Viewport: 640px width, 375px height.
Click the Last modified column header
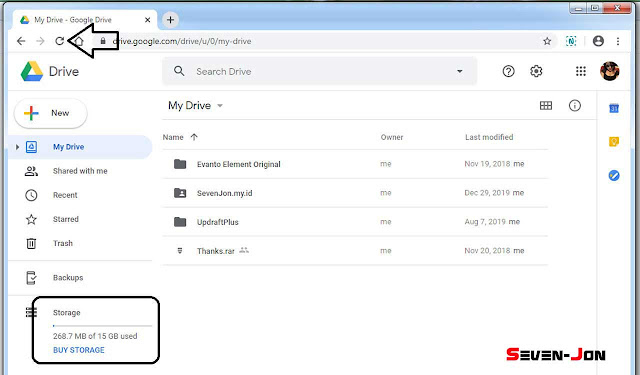[x=489, y=137]
